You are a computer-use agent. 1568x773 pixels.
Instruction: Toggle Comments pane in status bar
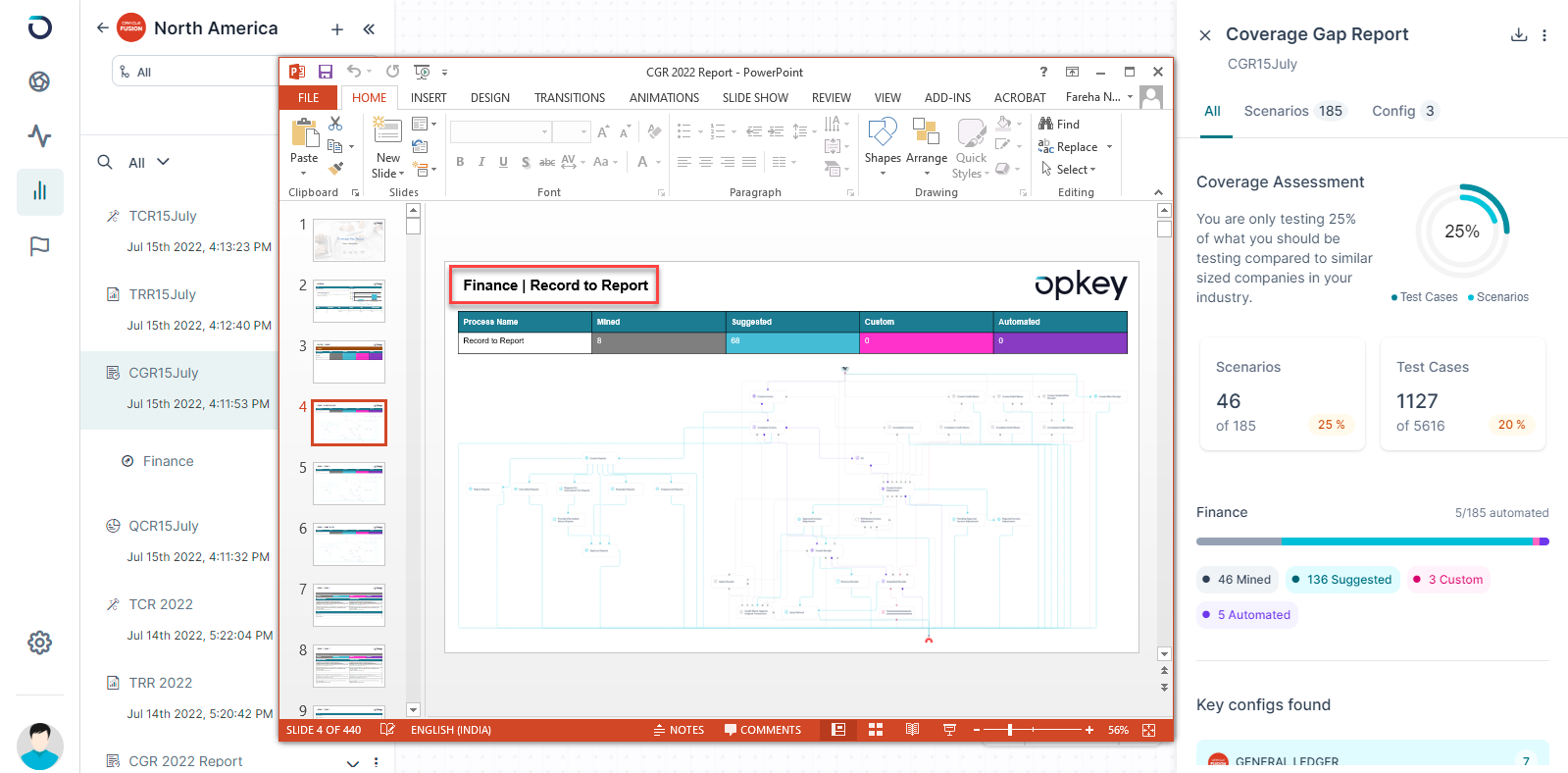(x=763, y=730)
